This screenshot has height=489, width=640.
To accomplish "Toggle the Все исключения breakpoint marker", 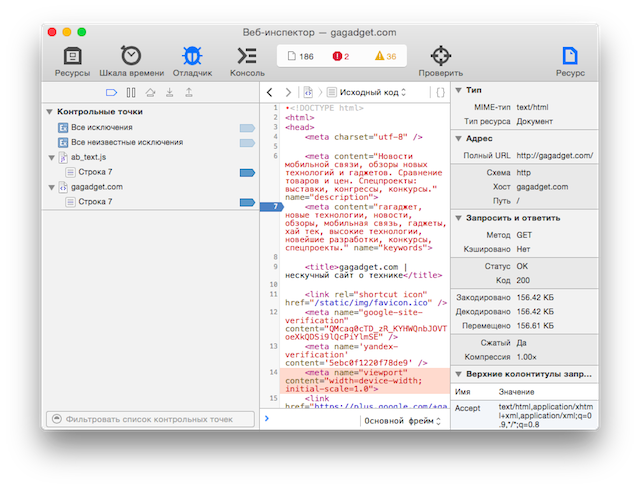I will click(247, 128).
